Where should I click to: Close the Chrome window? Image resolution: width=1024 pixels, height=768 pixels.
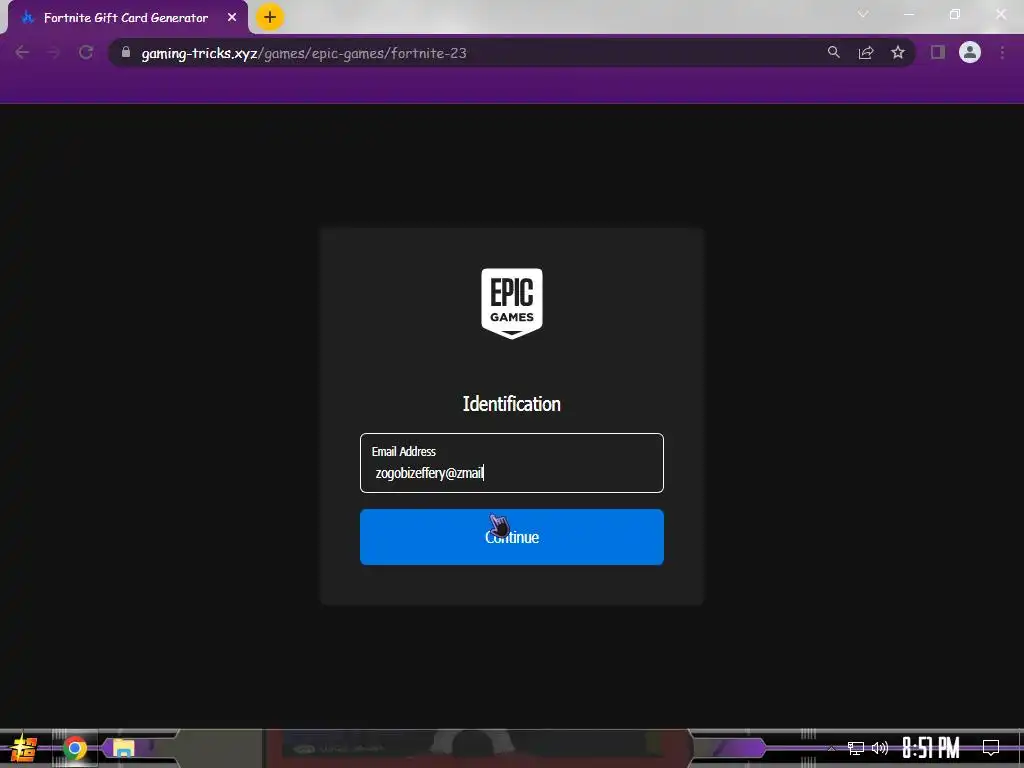(1000, 14)
